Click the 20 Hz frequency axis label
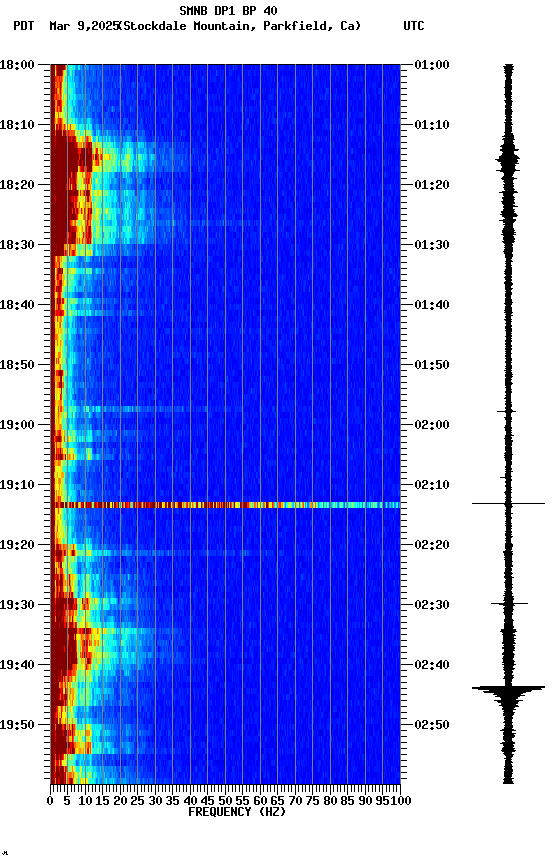552x864 pixels. [120, 801]
